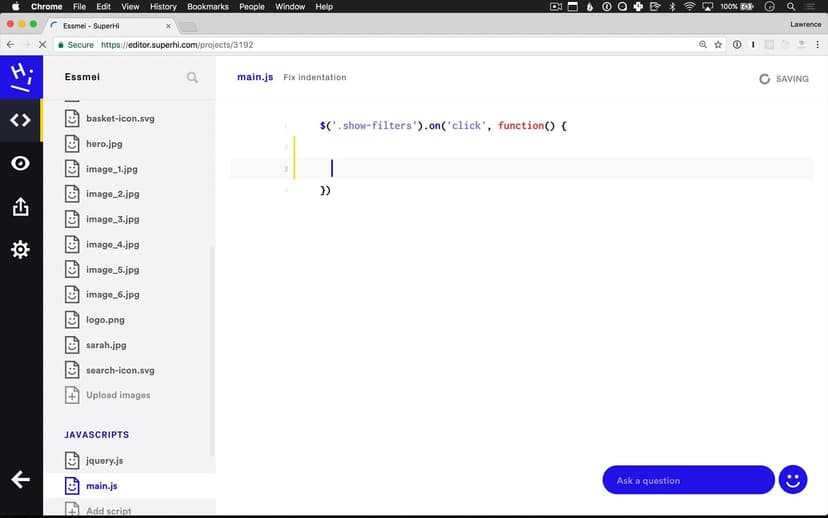Select logo.png file
The height and width of the screenshot is (518, 828).
105,320
